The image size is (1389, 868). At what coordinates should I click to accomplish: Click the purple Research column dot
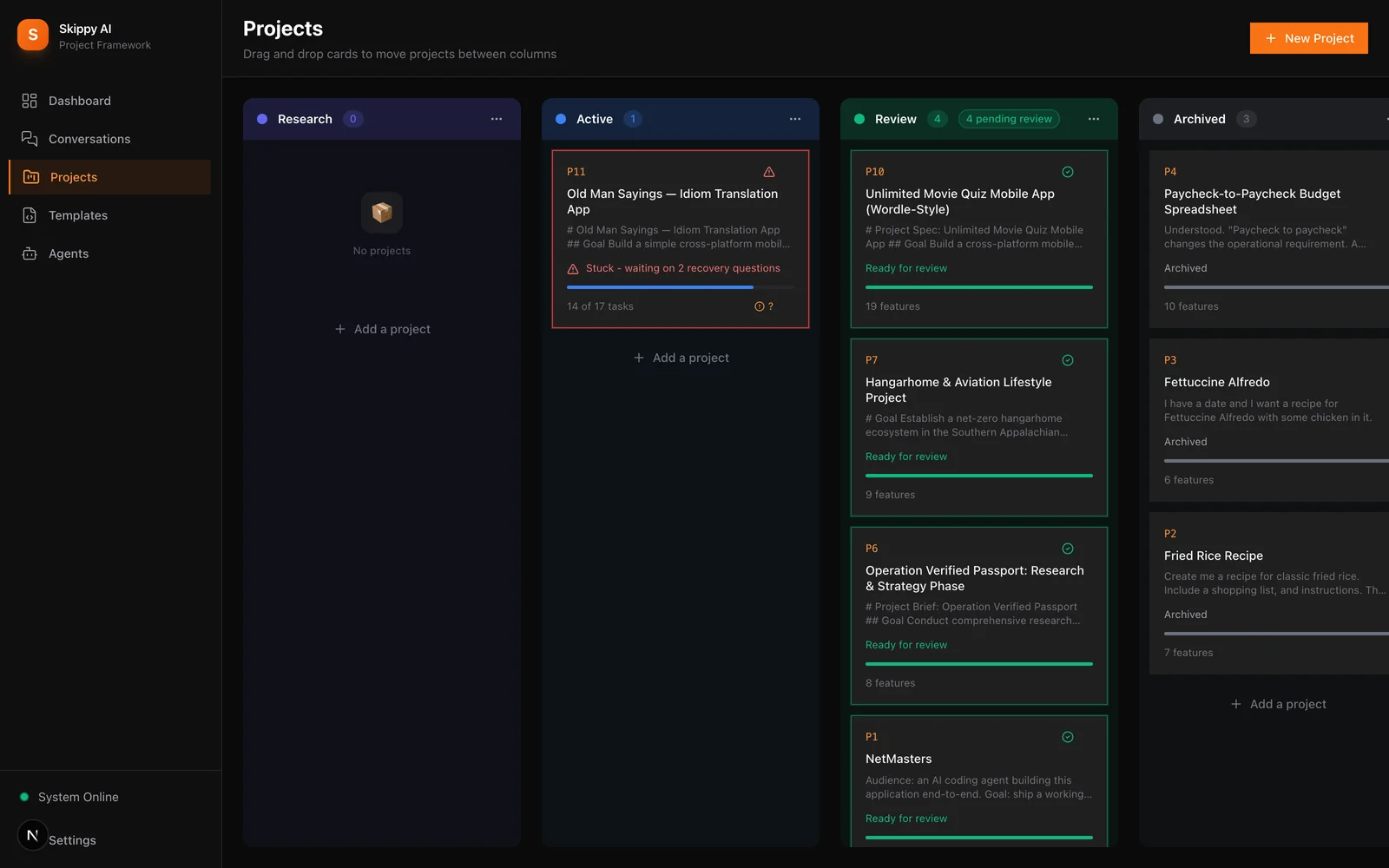click(262, 119)
